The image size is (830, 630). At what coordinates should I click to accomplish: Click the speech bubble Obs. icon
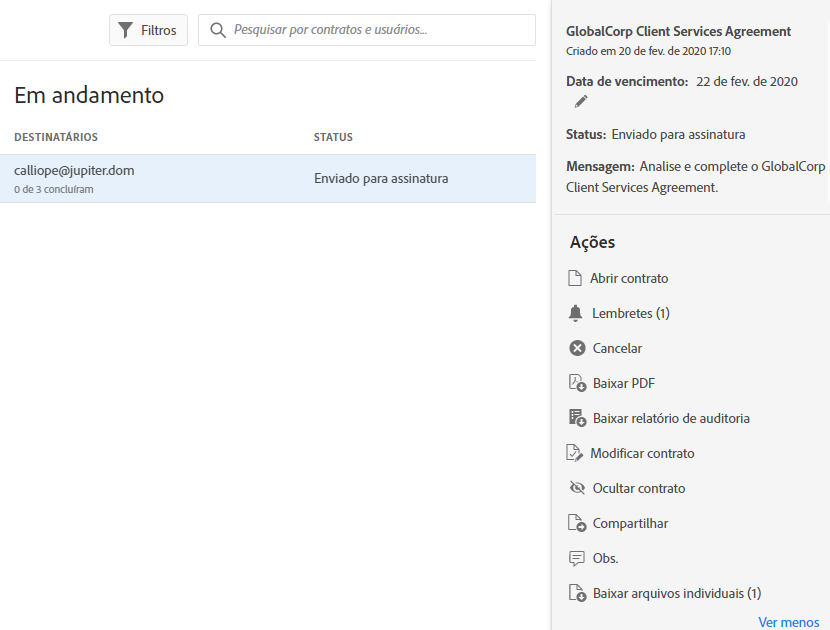pos(577,558)
